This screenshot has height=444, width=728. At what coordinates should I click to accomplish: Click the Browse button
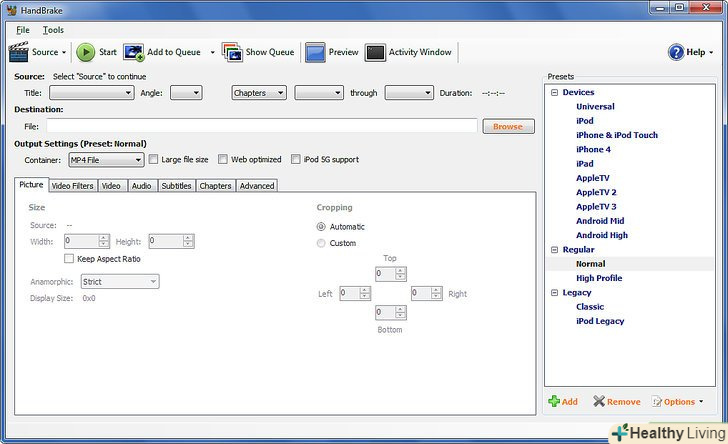508,126
